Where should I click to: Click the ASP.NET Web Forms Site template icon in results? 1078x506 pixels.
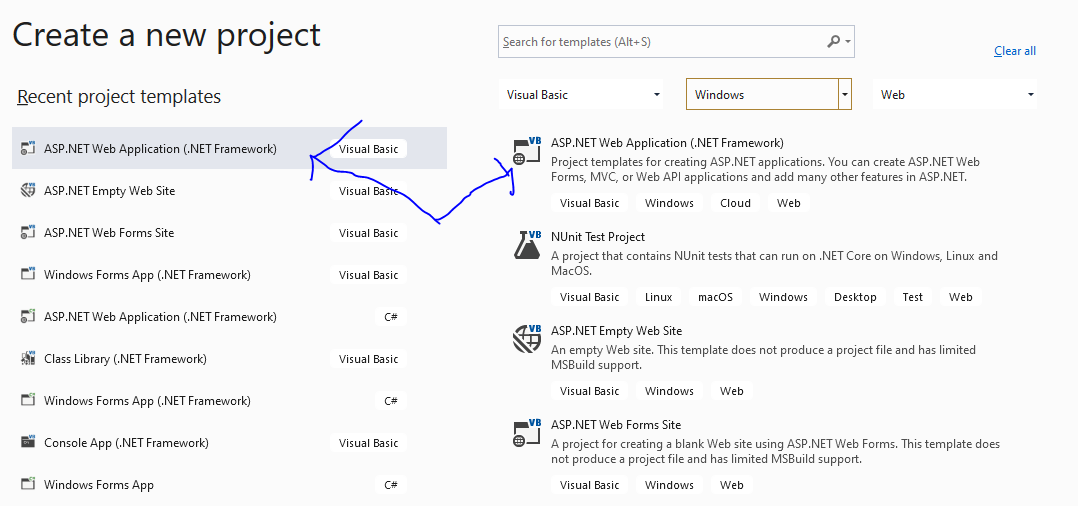coord(527,432)
